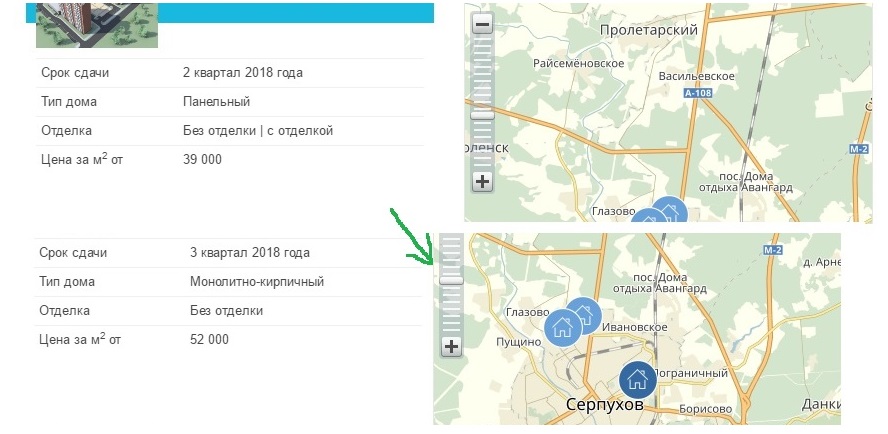The image size is (888, 434).
Task: Click the Серпухов city label
Action: coord(605,405)
